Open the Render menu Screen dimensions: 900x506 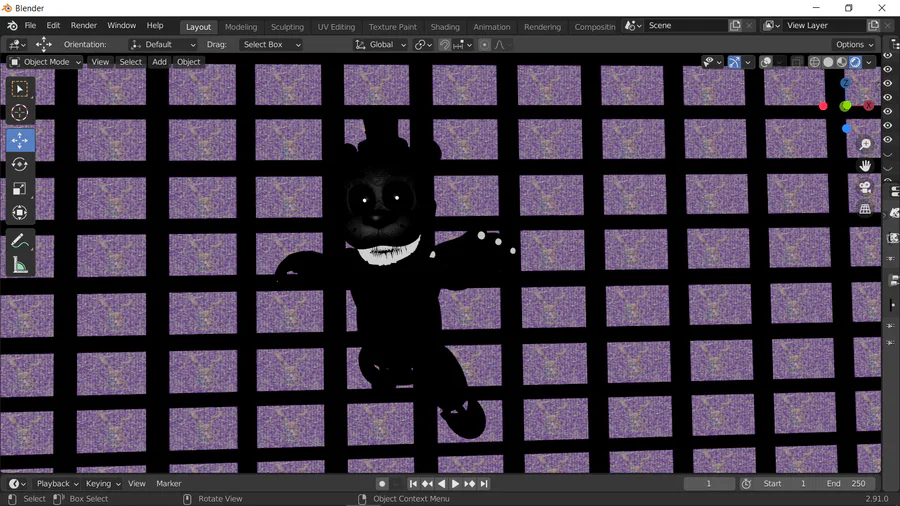(84, 26)
